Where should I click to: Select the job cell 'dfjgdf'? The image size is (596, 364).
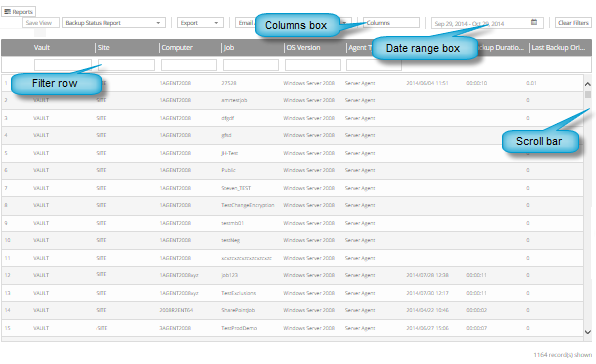tap(228, 118)
